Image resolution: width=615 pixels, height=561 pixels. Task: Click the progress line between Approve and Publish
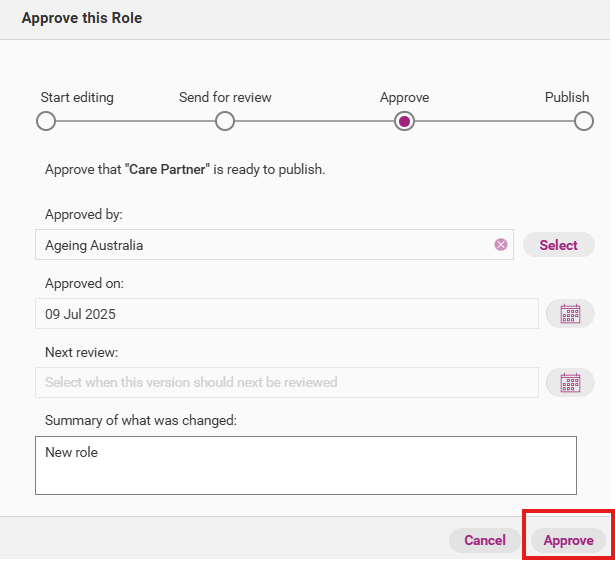[494, 121]
